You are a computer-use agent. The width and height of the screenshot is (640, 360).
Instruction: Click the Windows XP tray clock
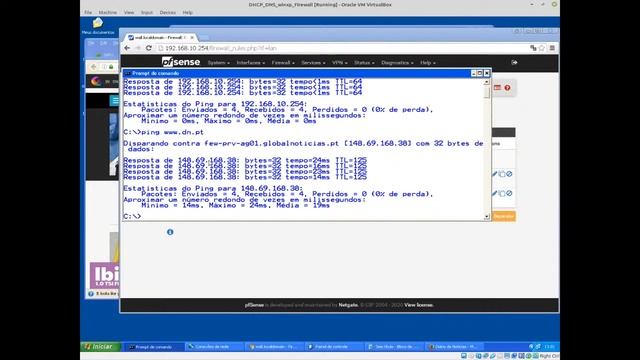click(x=549, y=347)
